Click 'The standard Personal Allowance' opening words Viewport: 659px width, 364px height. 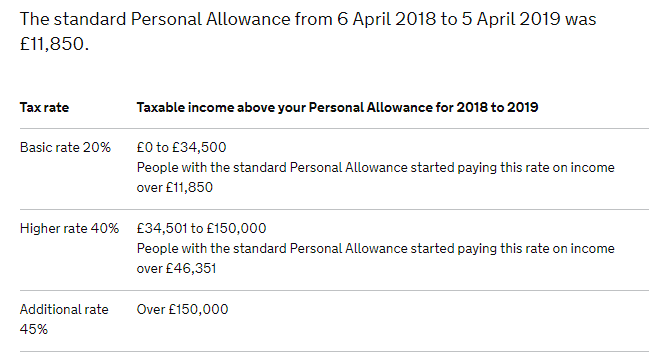[155, 19]
